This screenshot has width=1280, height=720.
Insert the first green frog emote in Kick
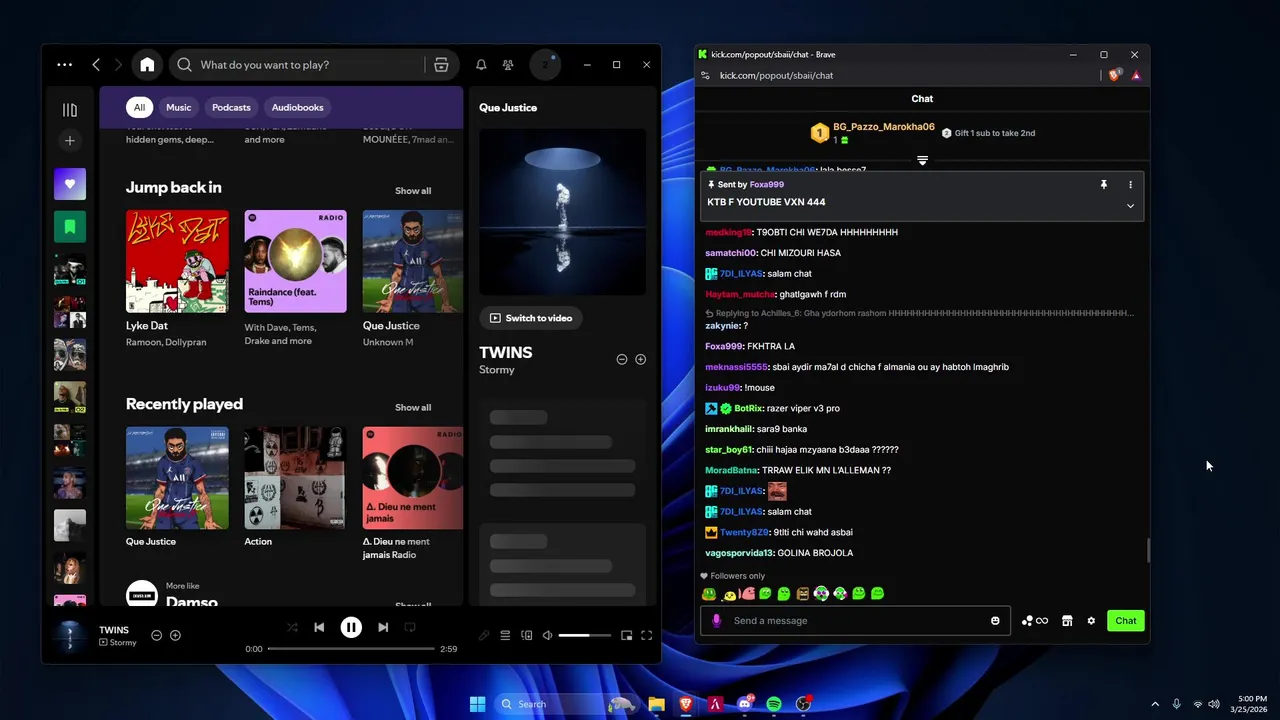[x=709, y=594]
